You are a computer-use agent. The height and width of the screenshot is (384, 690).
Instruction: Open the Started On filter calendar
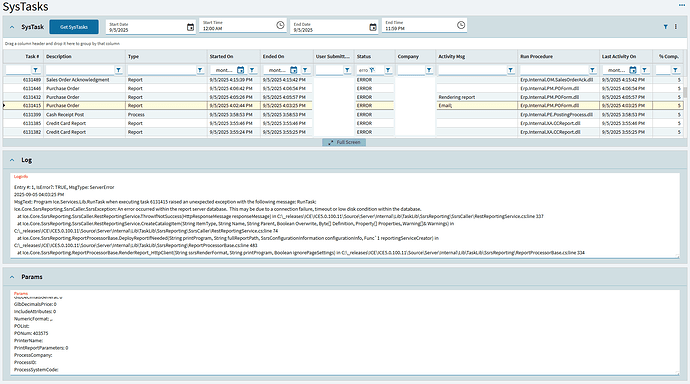240,70
